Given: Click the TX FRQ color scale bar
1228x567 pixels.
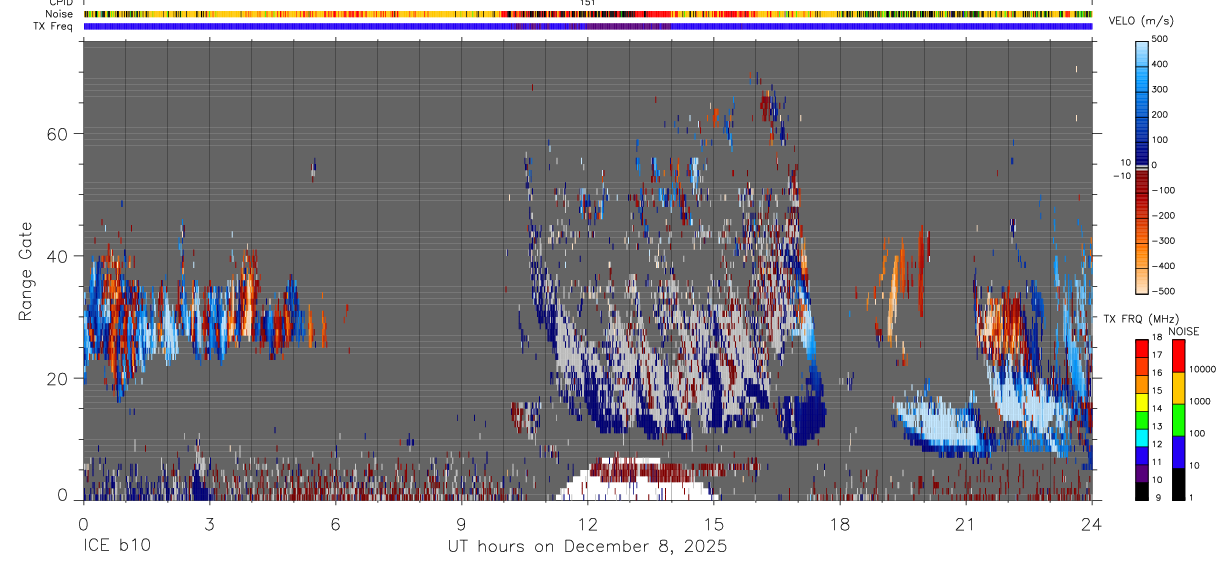Looking at the screenshot, I should [1142, 419].
